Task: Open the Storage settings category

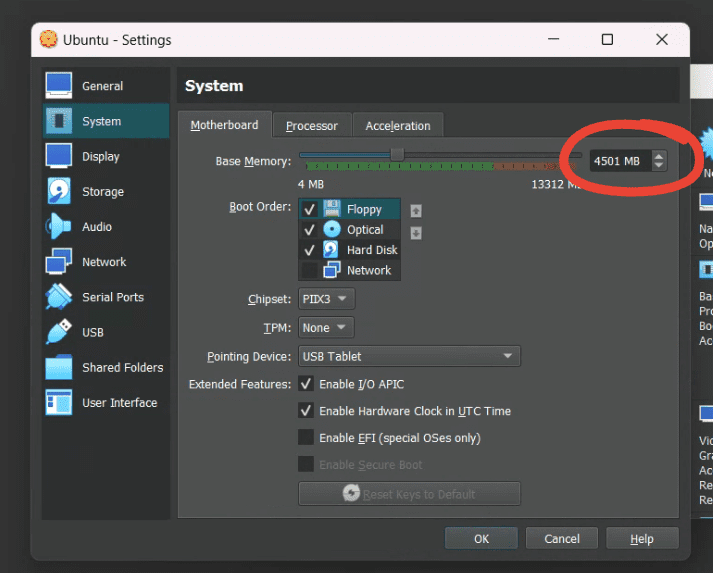Action: coord(106,191)
